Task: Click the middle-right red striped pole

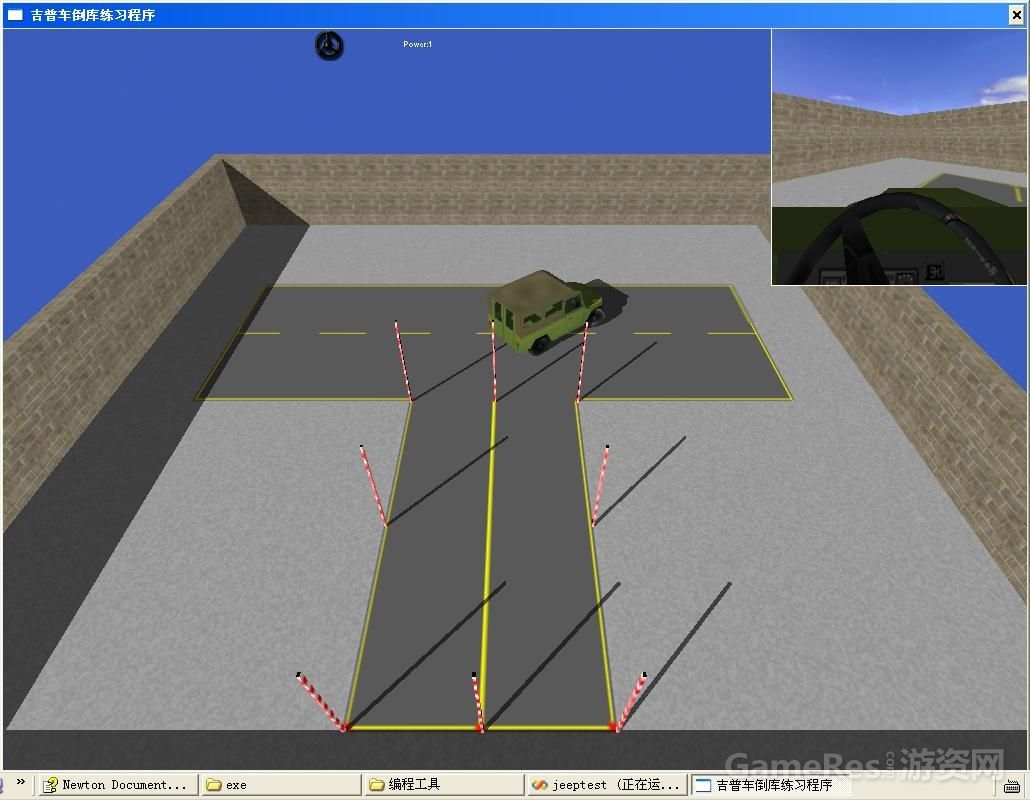Action: coord(600,485)
